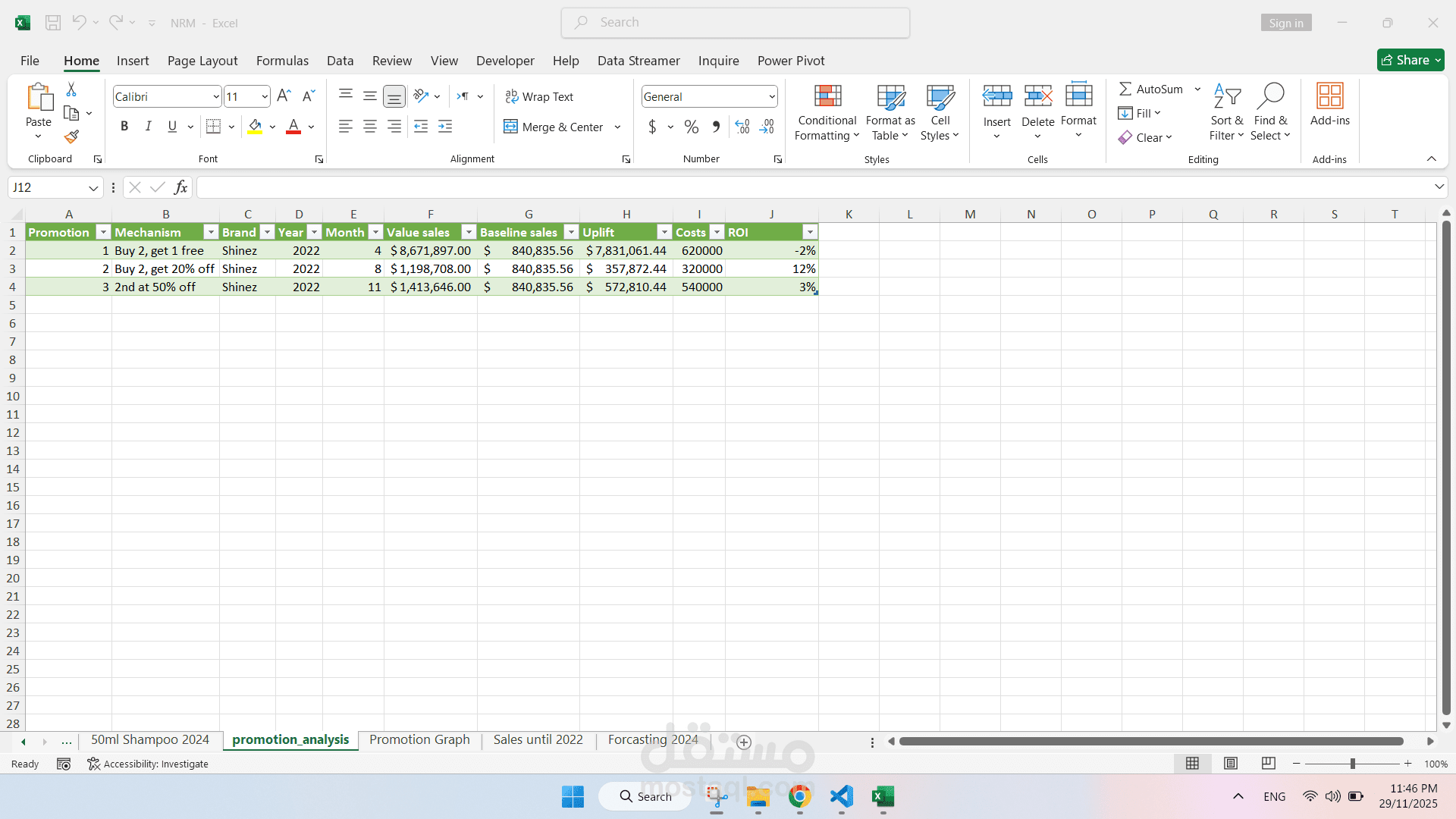1456x819 pixels.
Task: Toggle Wrap Text on
Action: 539,96
